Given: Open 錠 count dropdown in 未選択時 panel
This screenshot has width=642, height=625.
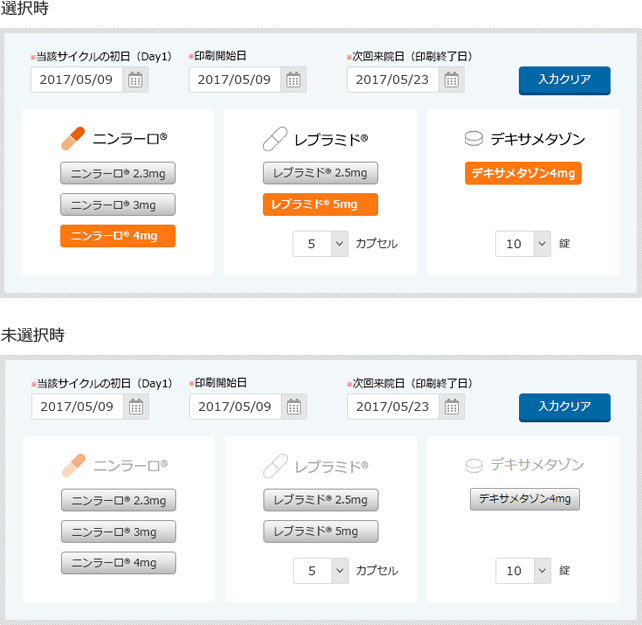Looking at the screenshot, I should [x=523, y=571].
